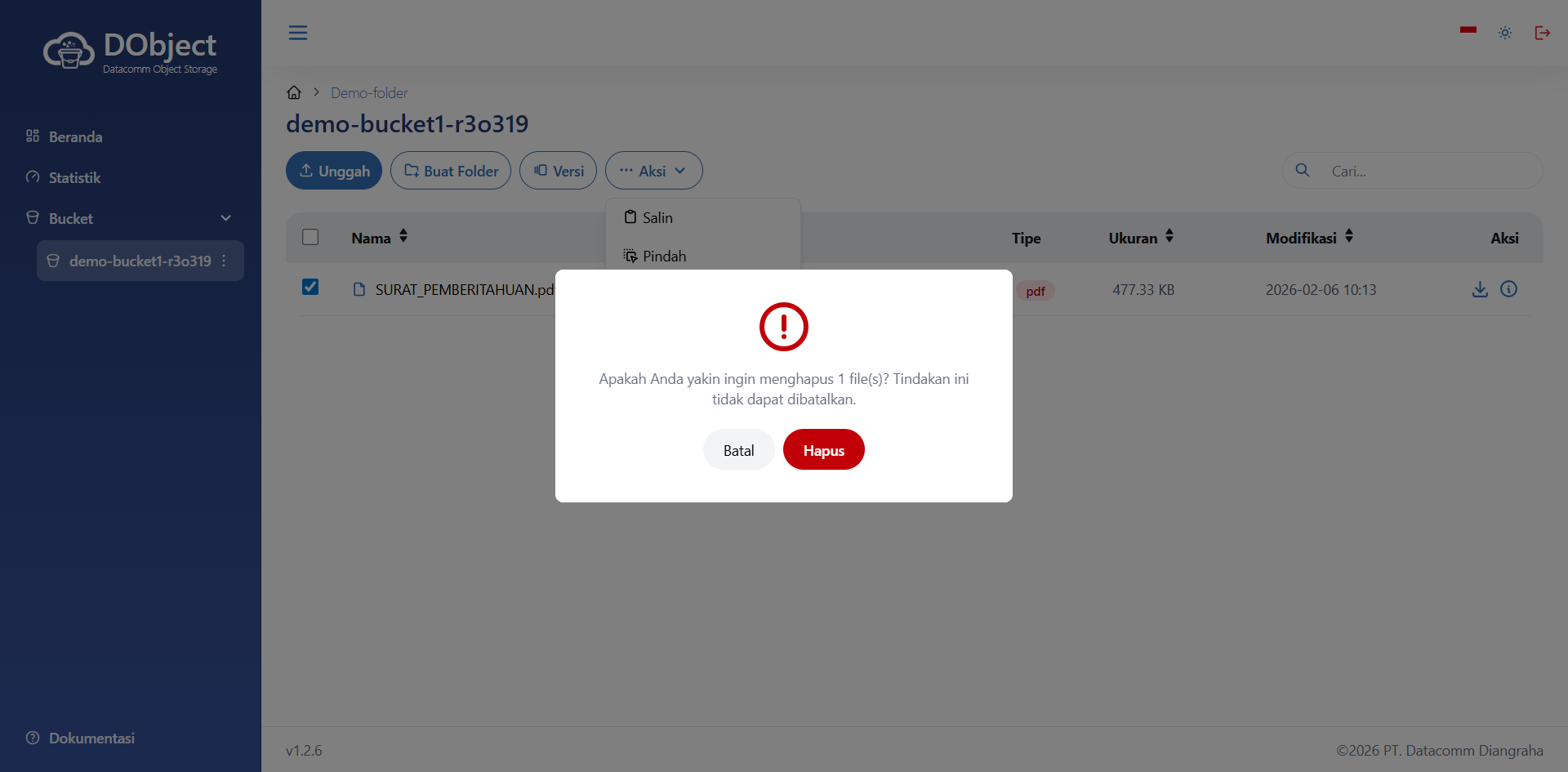The width and height of the screenshot is (1568, 772).
Task: Open the hamburger sidebar menu icon
Action: pyautogui.click(x=298, y=33)
